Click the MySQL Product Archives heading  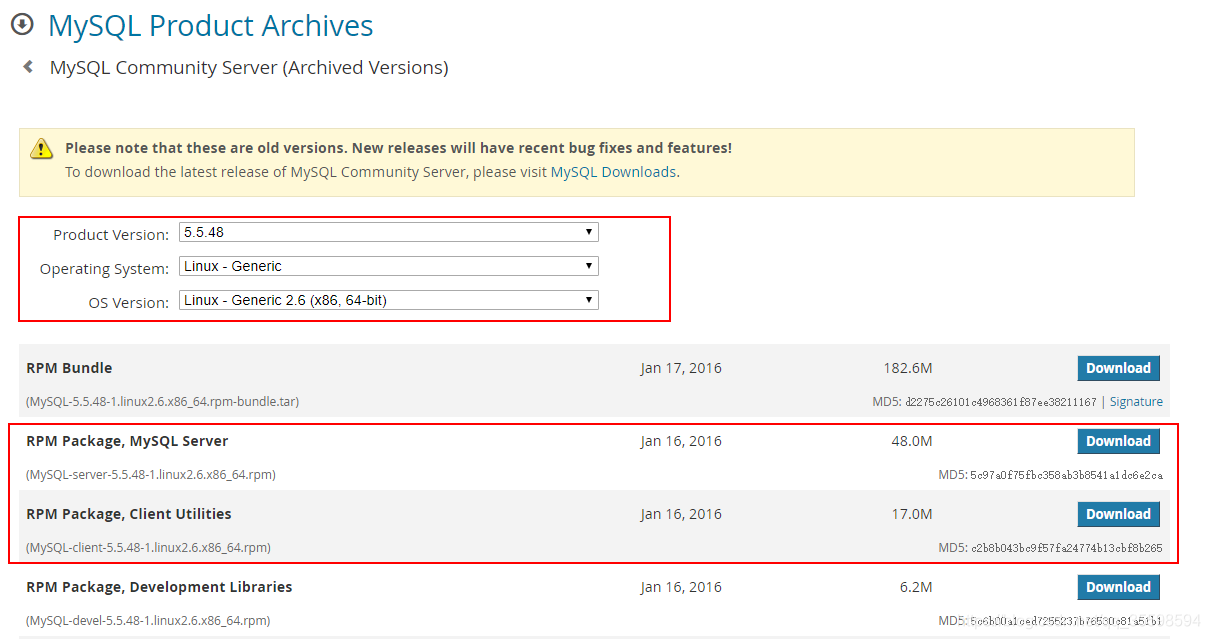pyautogui.click(x=211, y=25)
